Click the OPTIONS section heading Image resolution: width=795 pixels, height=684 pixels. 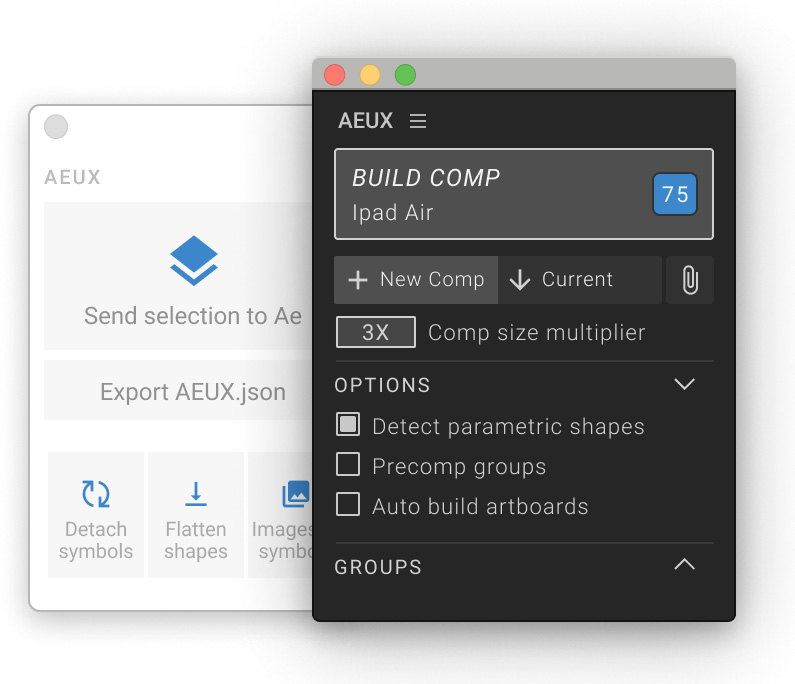point(382,385)
